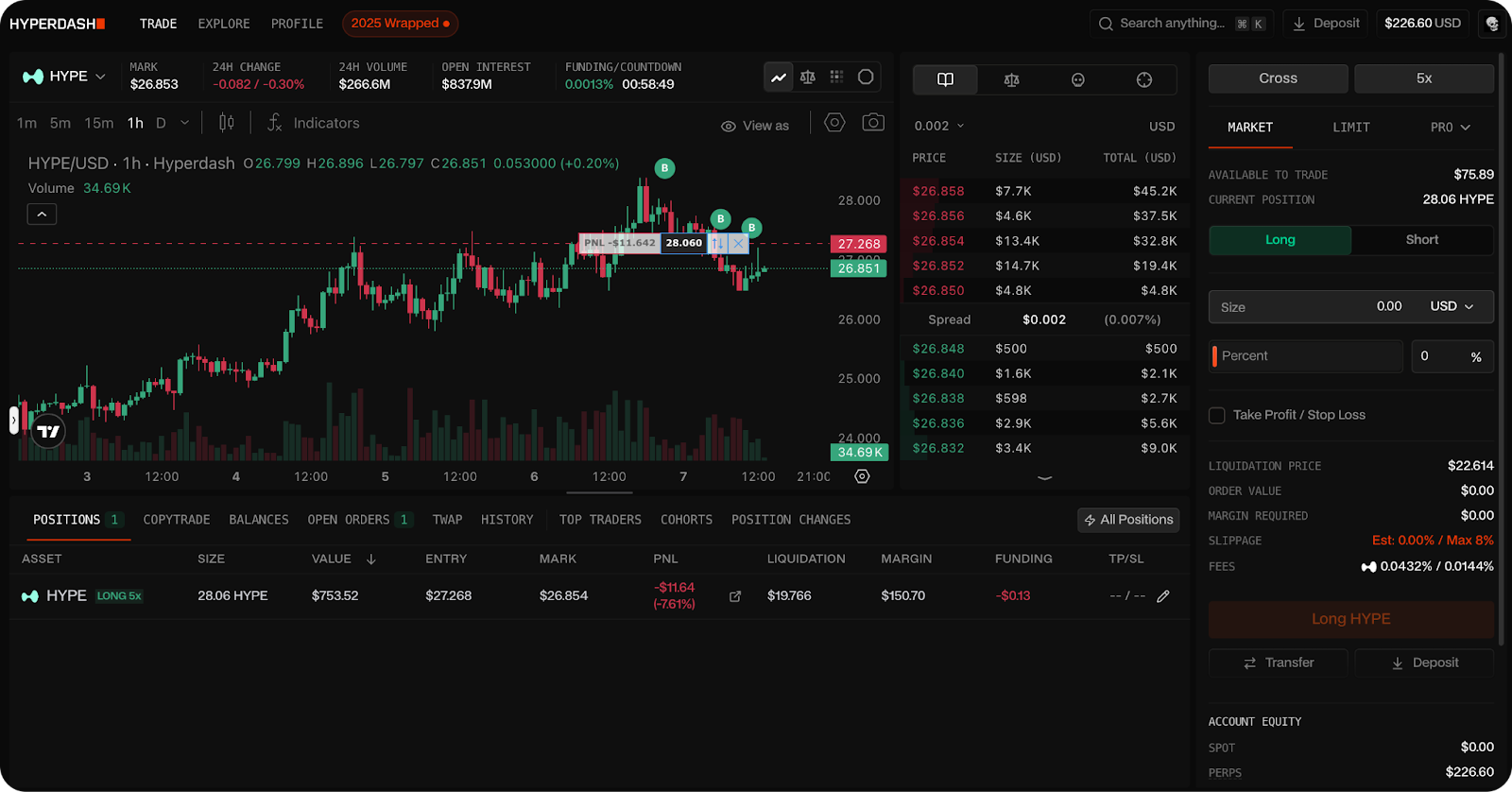Click the Long HYPE submit button
The image size is (1512, 792).
(x=1351, y=619)
